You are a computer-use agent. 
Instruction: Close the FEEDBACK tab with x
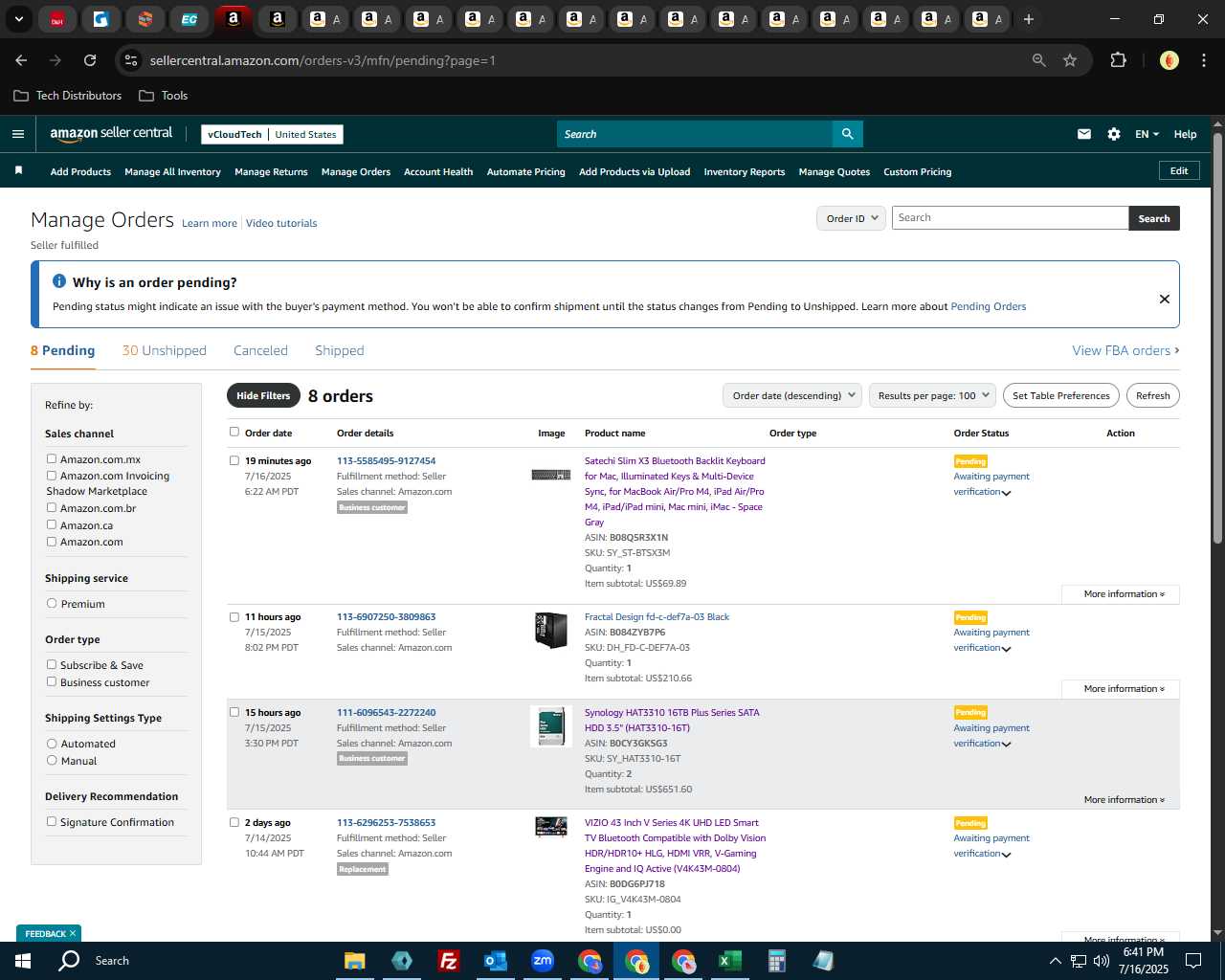coord(73,933)
